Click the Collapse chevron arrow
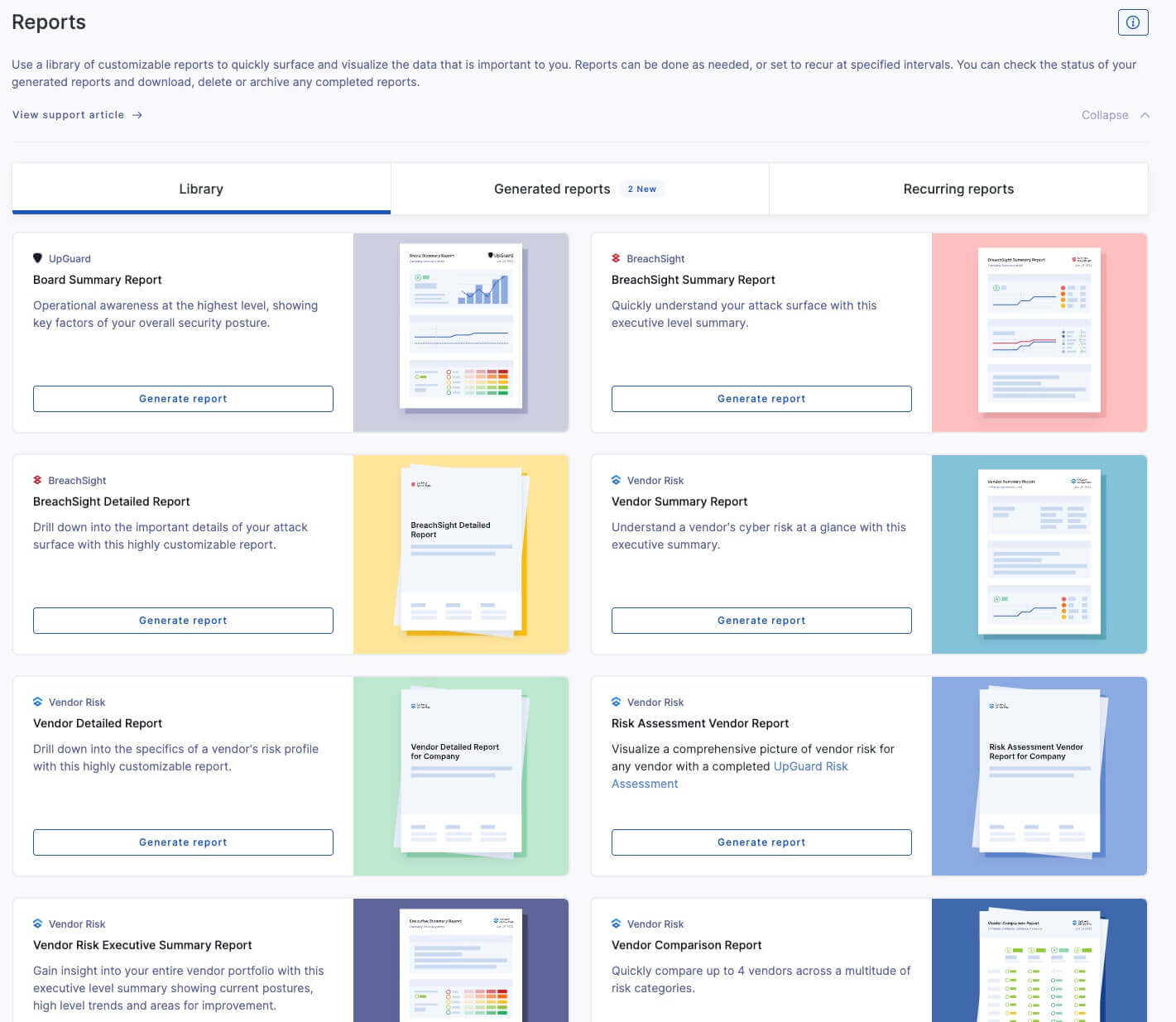This screenshot has width=1176, height=1022. click(1145, 115)
